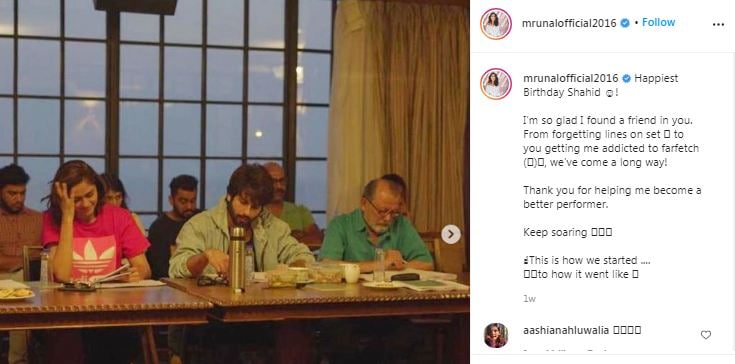This screenshot has height=364, width=735.
Task: Click 'This is how we started' text
Action: tap(586, 260)
